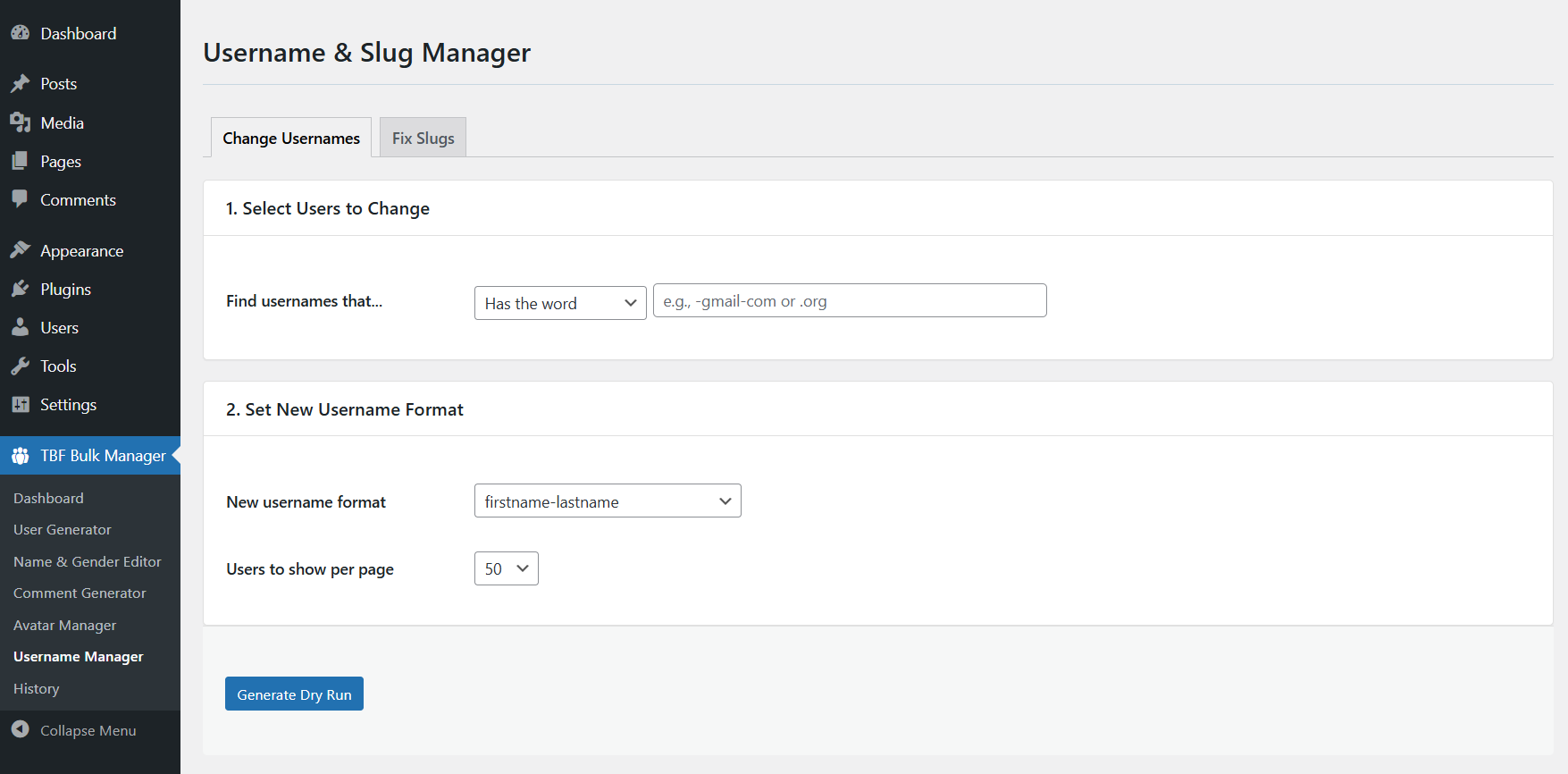The width and height of the screenshot is (1568, 774).
Task: Click the Dashboard gauge icon in sidebar
Action: [x=20, y=33]
